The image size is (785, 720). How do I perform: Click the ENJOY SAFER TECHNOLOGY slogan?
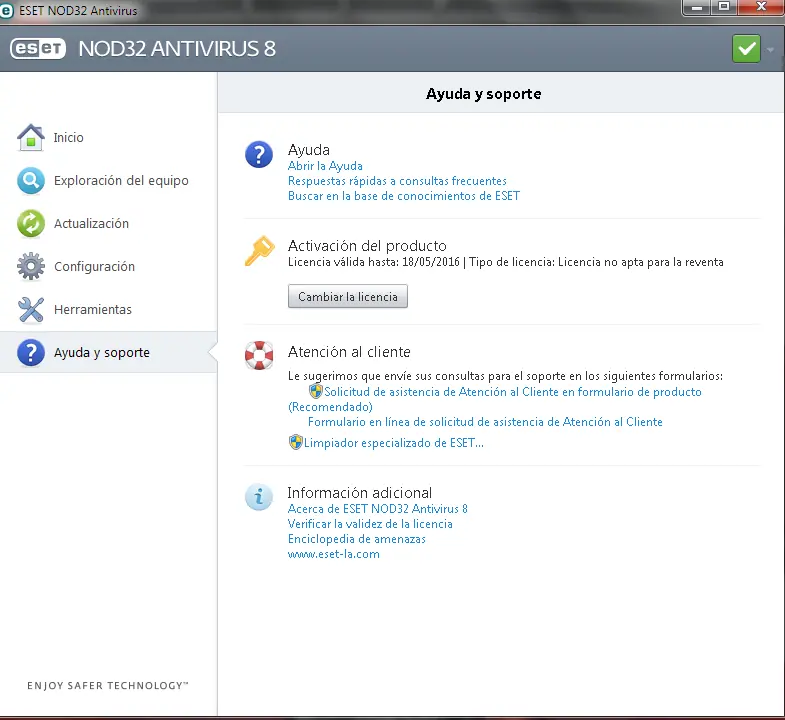click(108, 685)
